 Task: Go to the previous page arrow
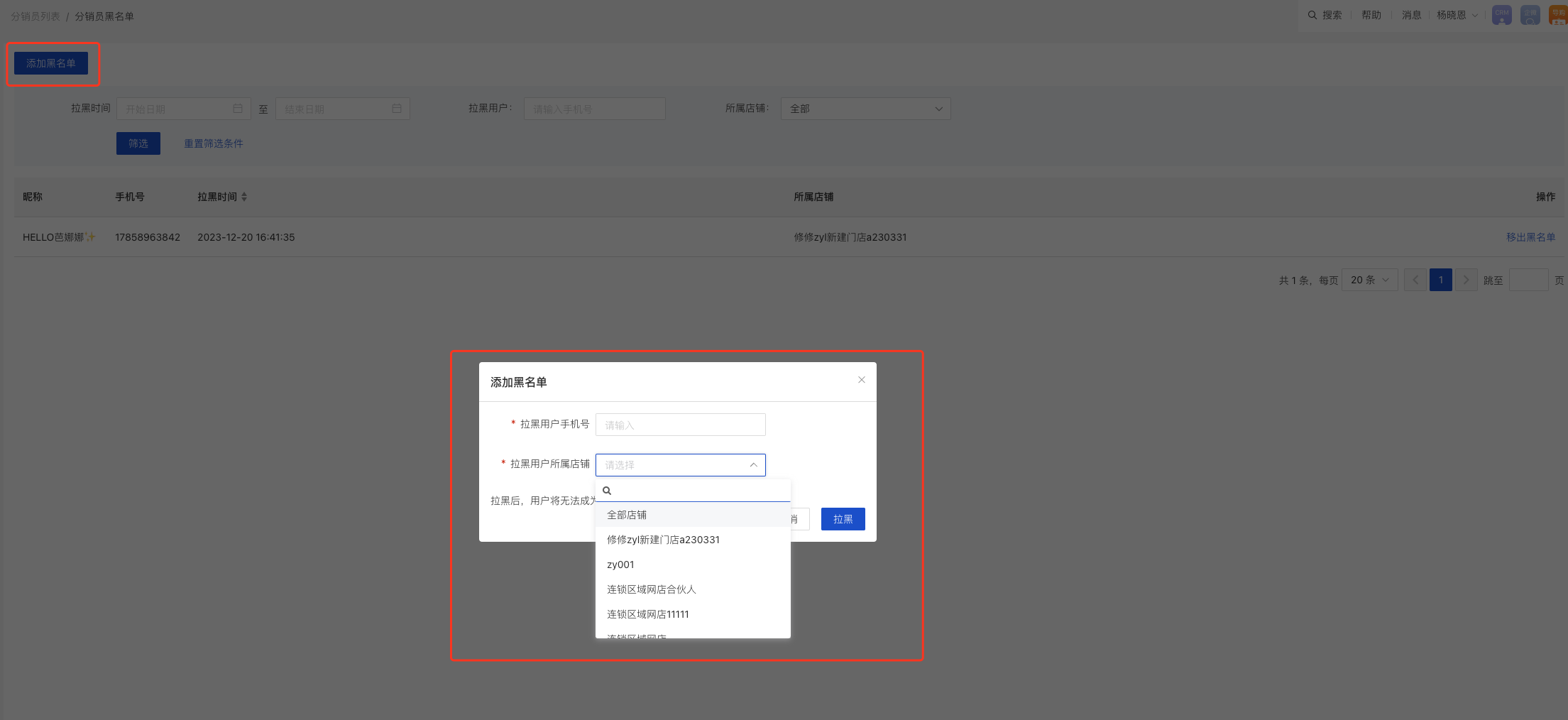pos(1415,280)
